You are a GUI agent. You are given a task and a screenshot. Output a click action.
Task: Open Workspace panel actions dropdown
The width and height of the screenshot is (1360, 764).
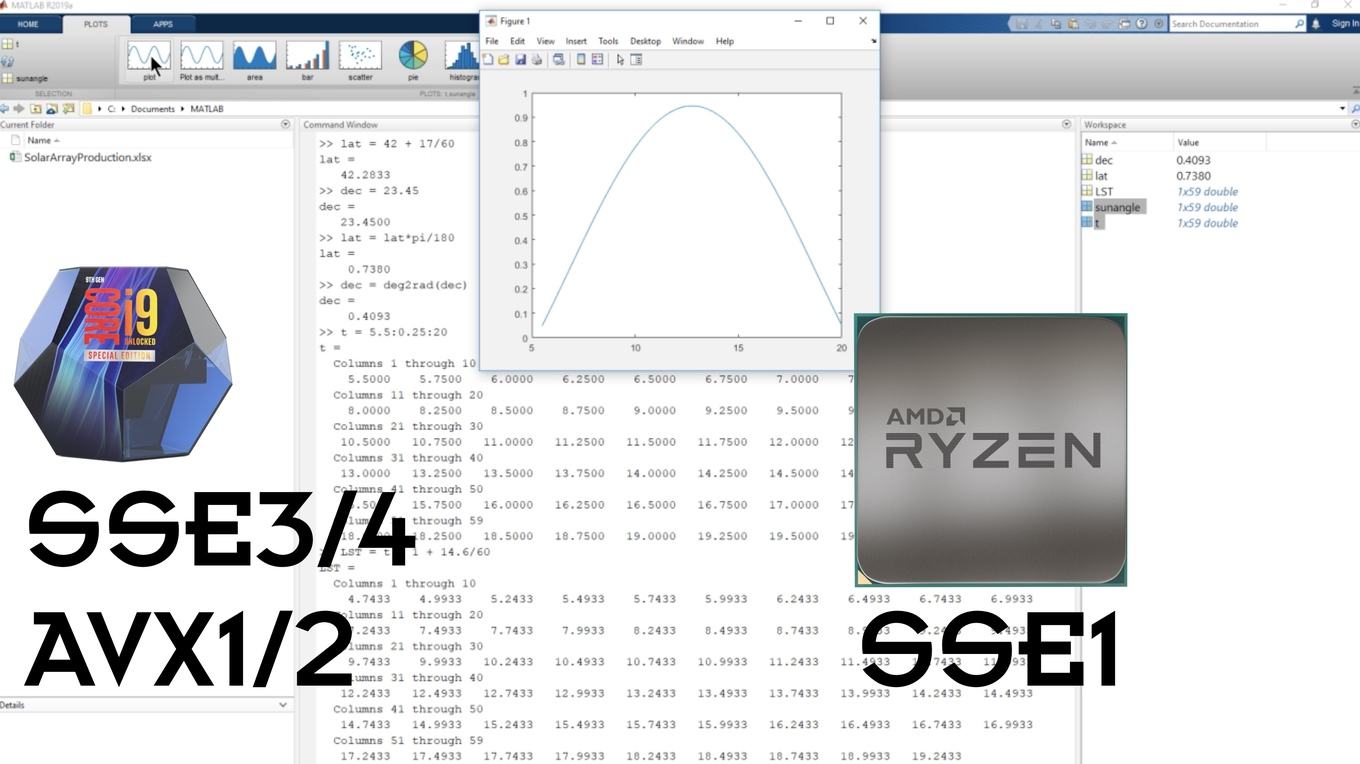pos(1354,125)
